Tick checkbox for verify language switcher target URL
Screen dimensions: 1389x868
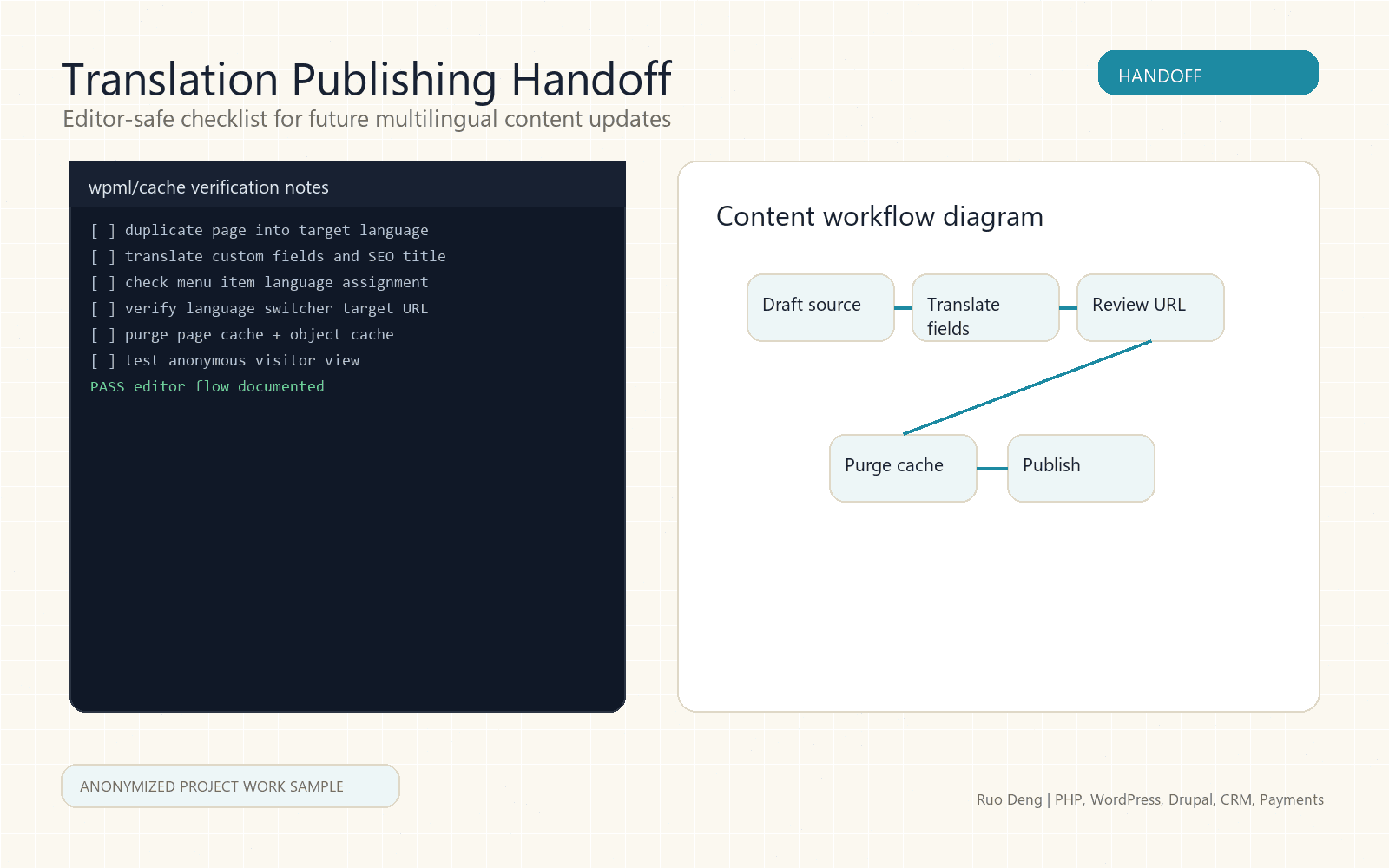(x=102, y=309)
